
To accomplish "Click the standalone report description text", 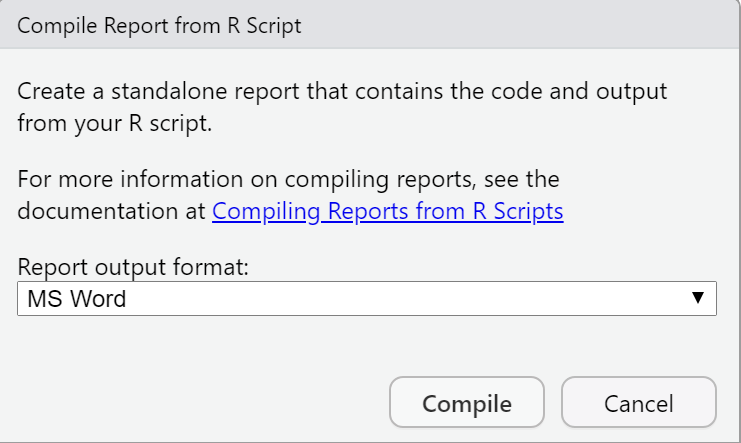I will click(x=342, y=107).
